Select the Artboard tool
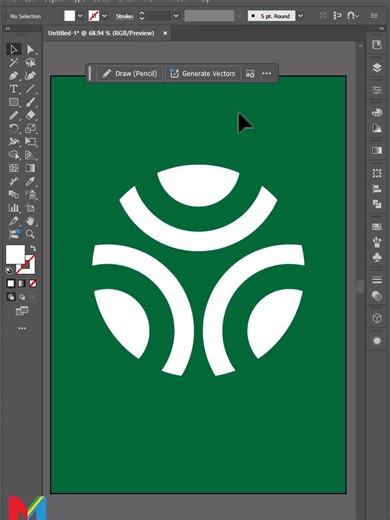This screenshot has width=390, height=520. pos(30,208)
